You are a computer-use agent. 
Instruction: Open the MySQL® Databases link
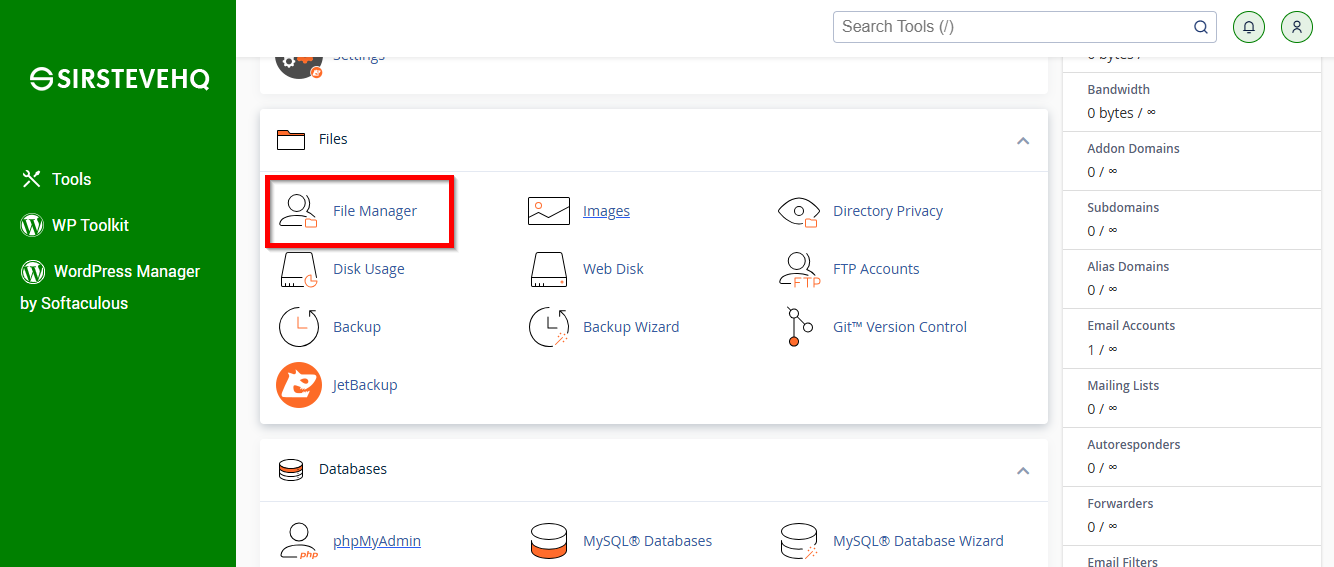(x=648, y=541)
